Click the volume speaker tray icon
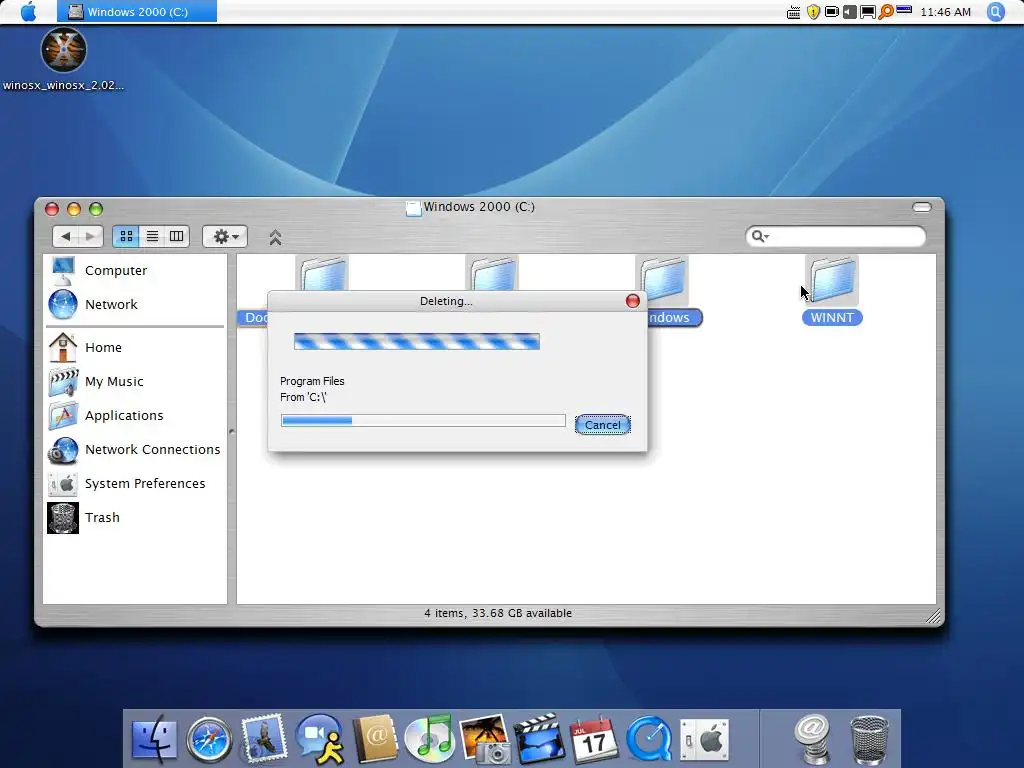The image size is (1024, 768). click(850, 12)
